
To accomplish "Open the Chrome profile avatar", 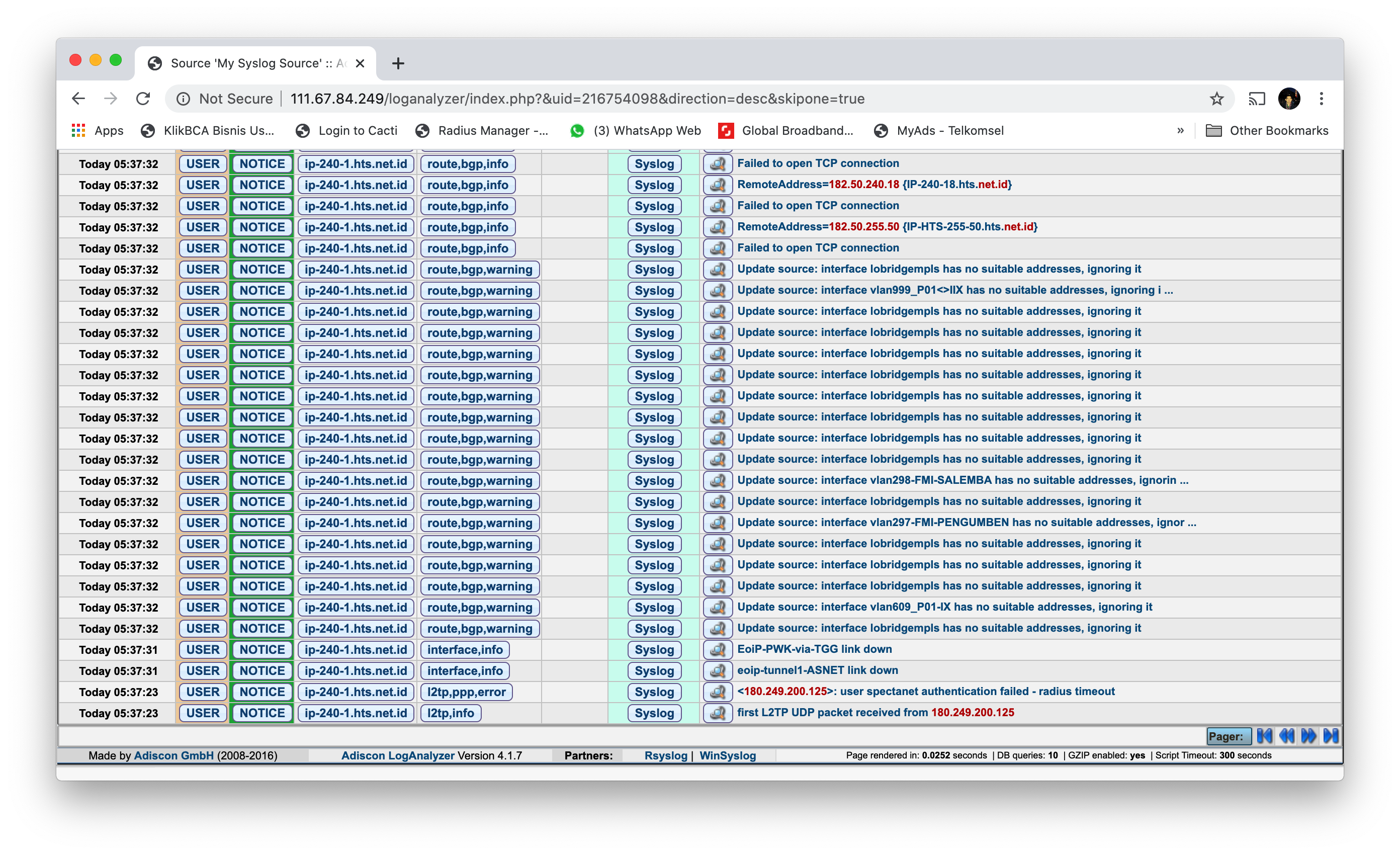I will point(1289,99).
